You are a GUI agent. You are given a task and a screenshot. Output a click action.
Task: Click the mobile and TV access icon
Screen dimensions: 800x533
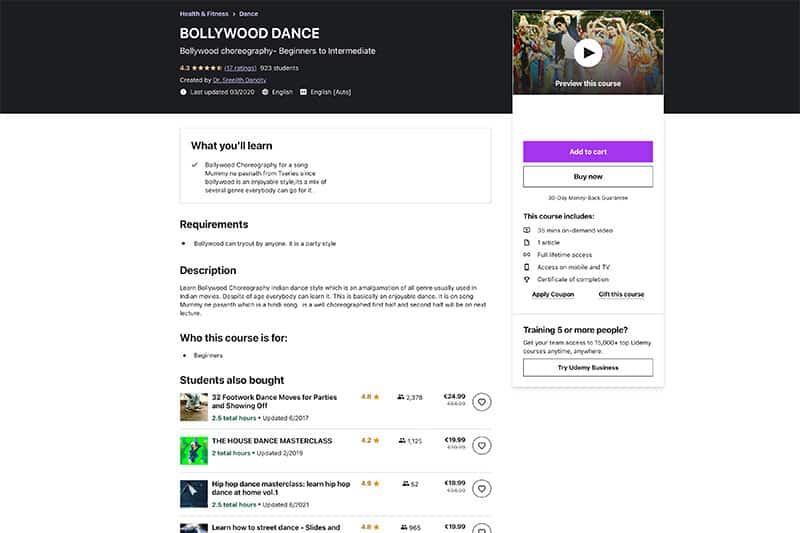coord(527,267)
